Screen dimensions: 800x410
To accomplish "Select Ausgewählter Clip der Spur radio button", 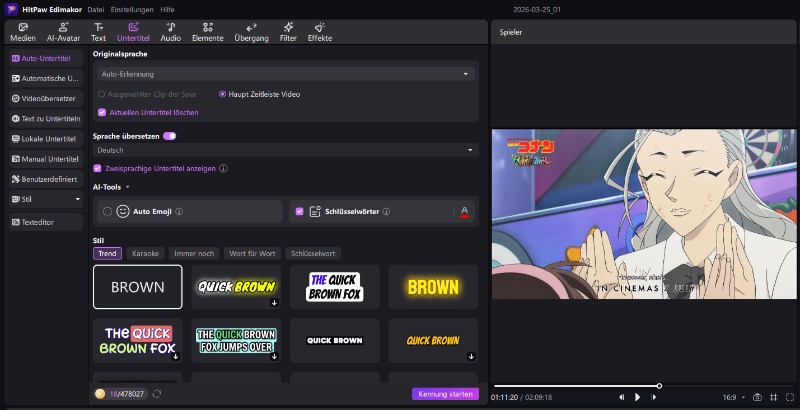I will (x=102, y=94).
